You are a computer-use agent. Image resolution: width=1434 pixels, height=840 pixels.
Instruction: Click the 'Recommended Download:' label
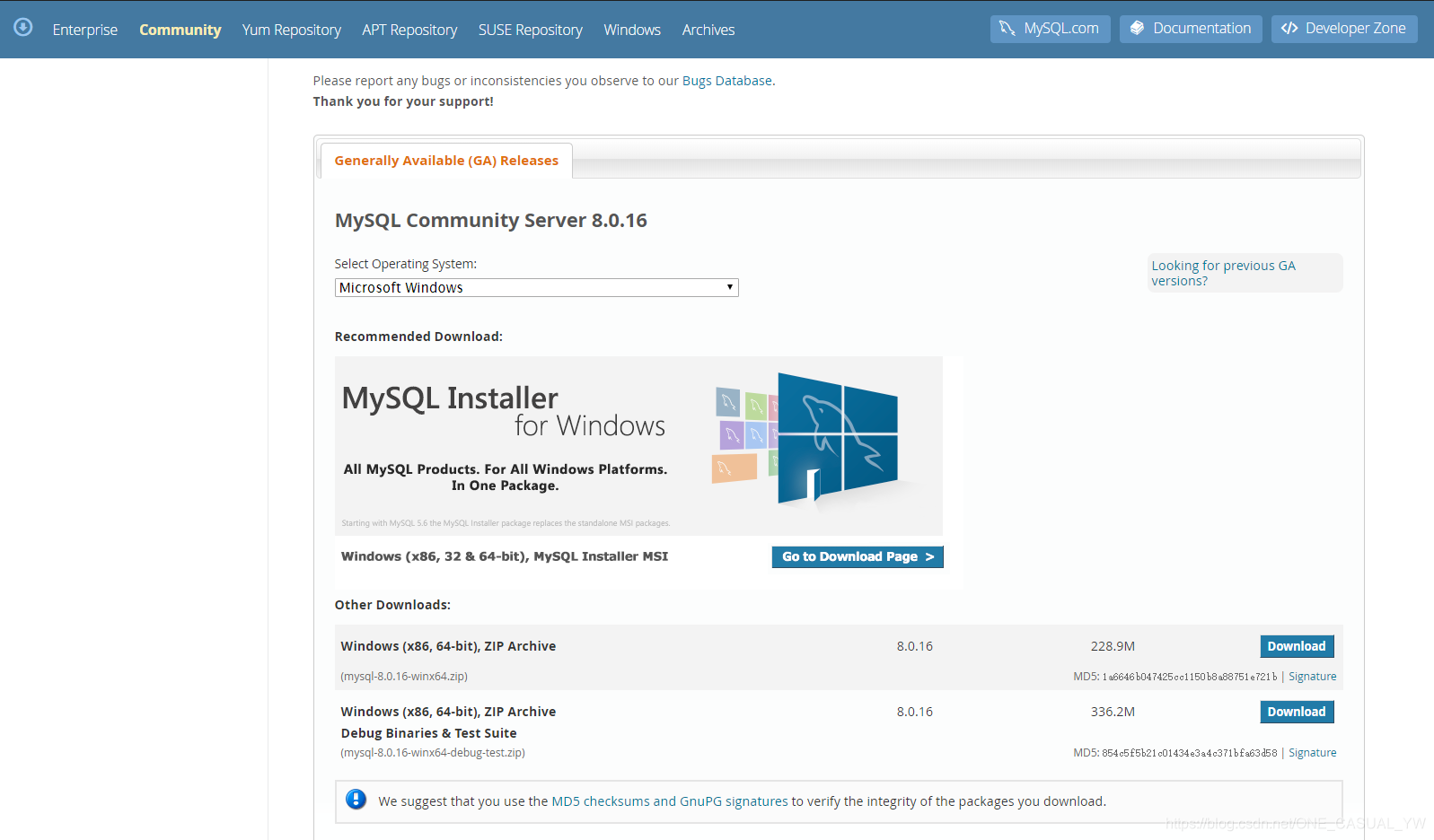pyautogui.click(x=418, y=337)
